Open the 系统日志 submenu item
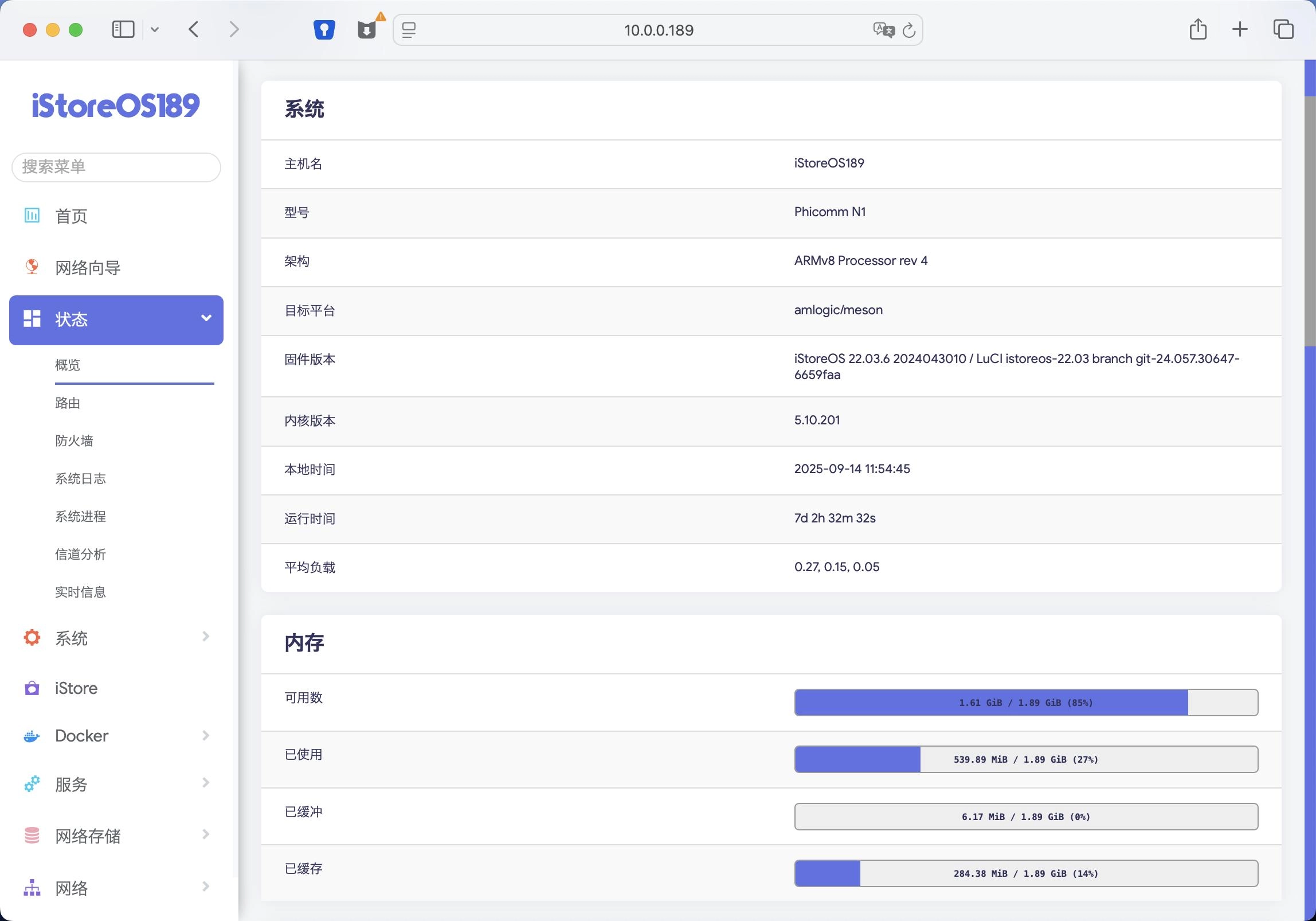The height and width of the screenshot is (921, 1316). click(x=80, y=479)
